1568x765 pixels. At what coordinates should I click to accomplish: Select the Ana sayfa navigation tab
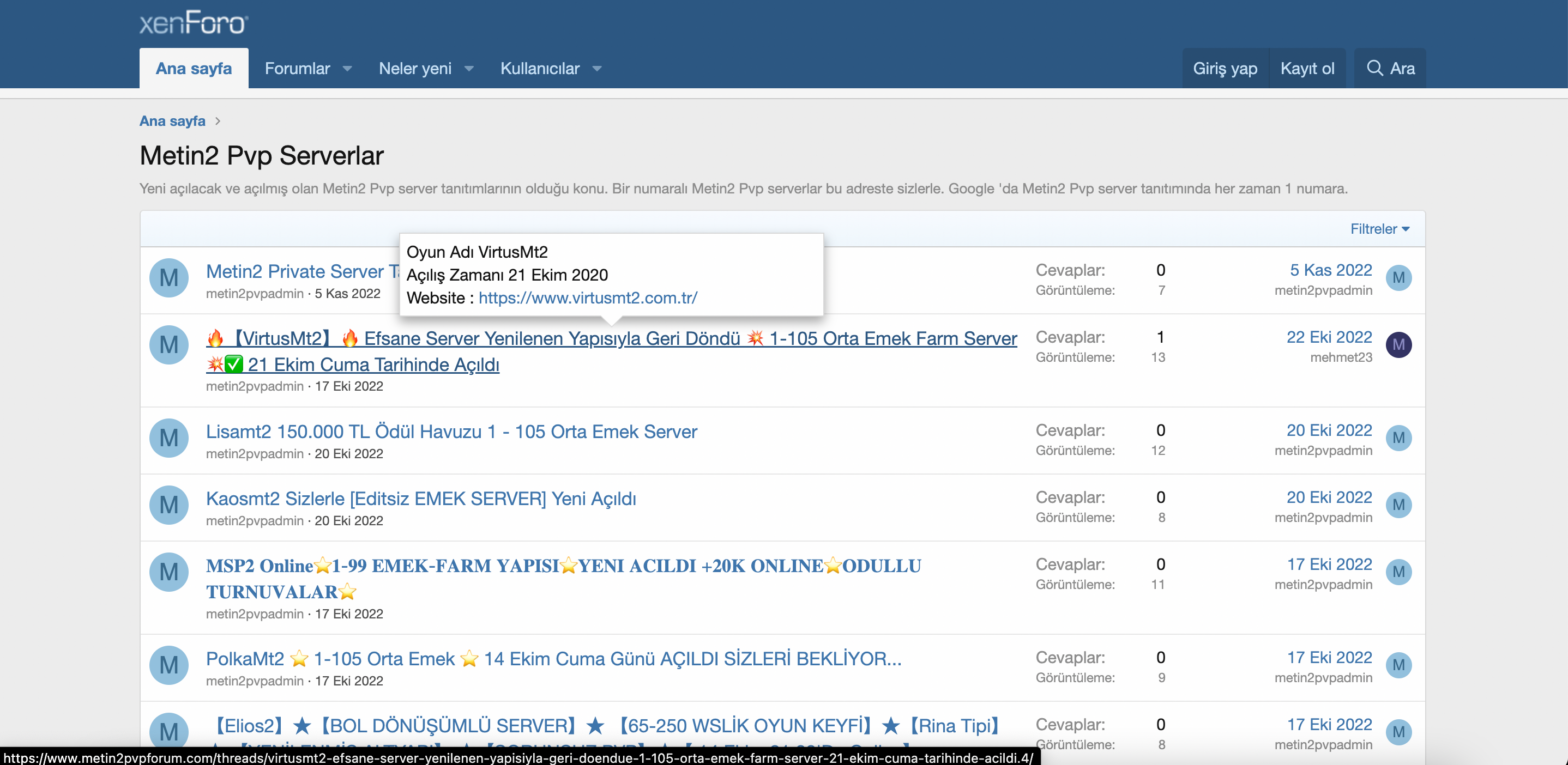coord(194,68)
